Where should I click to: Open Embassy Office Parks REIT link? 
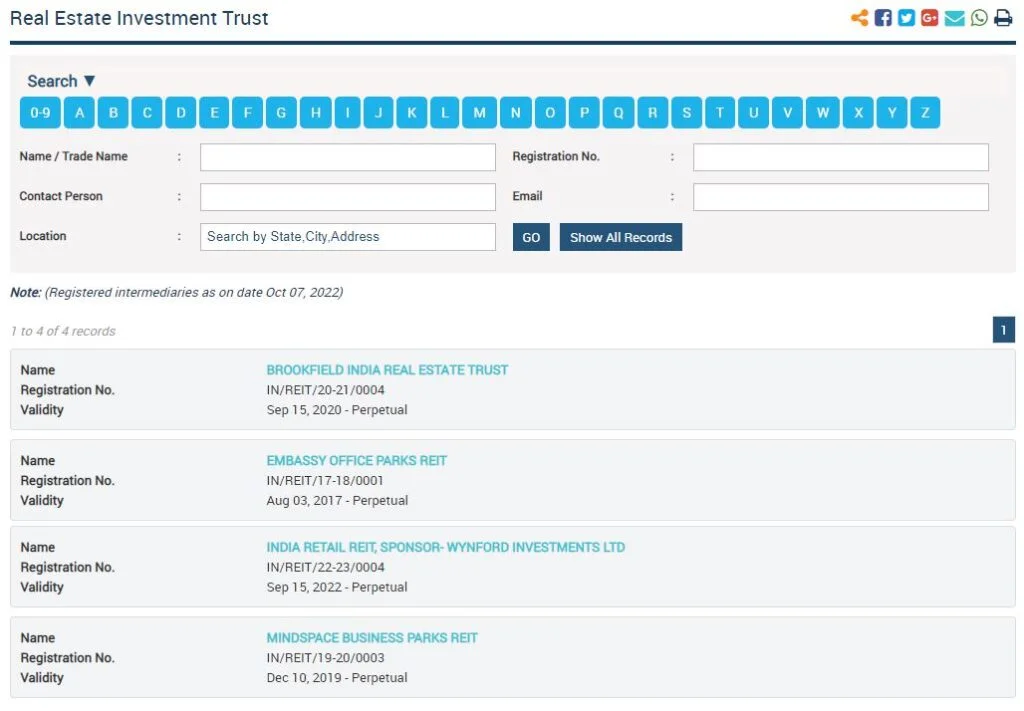(357, 461)
